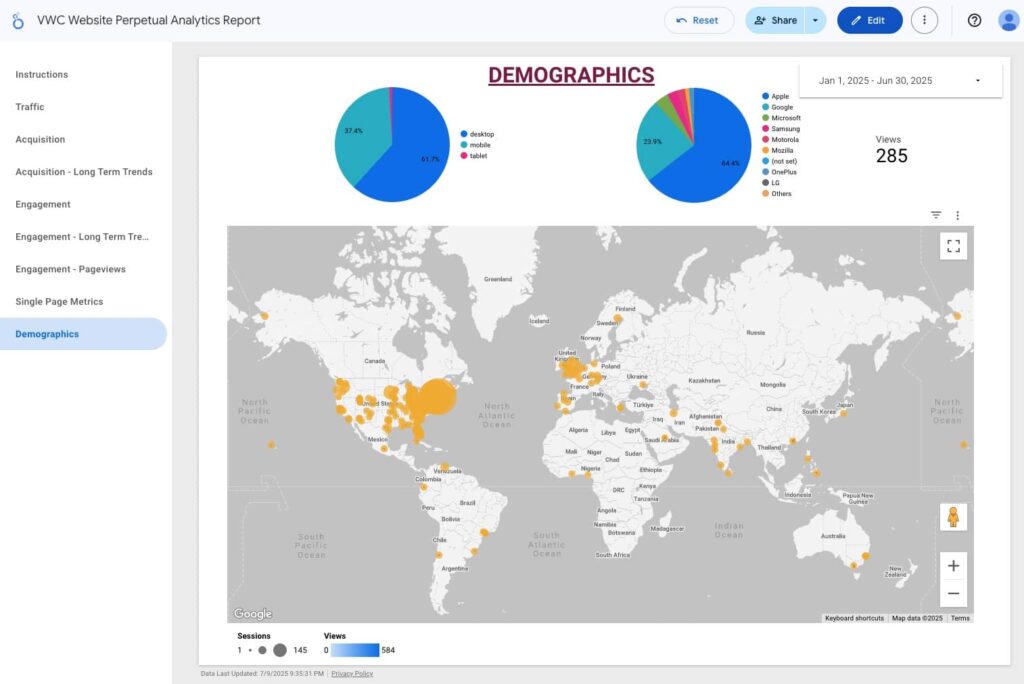Select the Single Page Metrics page
1024x684 pixels.
59,302
